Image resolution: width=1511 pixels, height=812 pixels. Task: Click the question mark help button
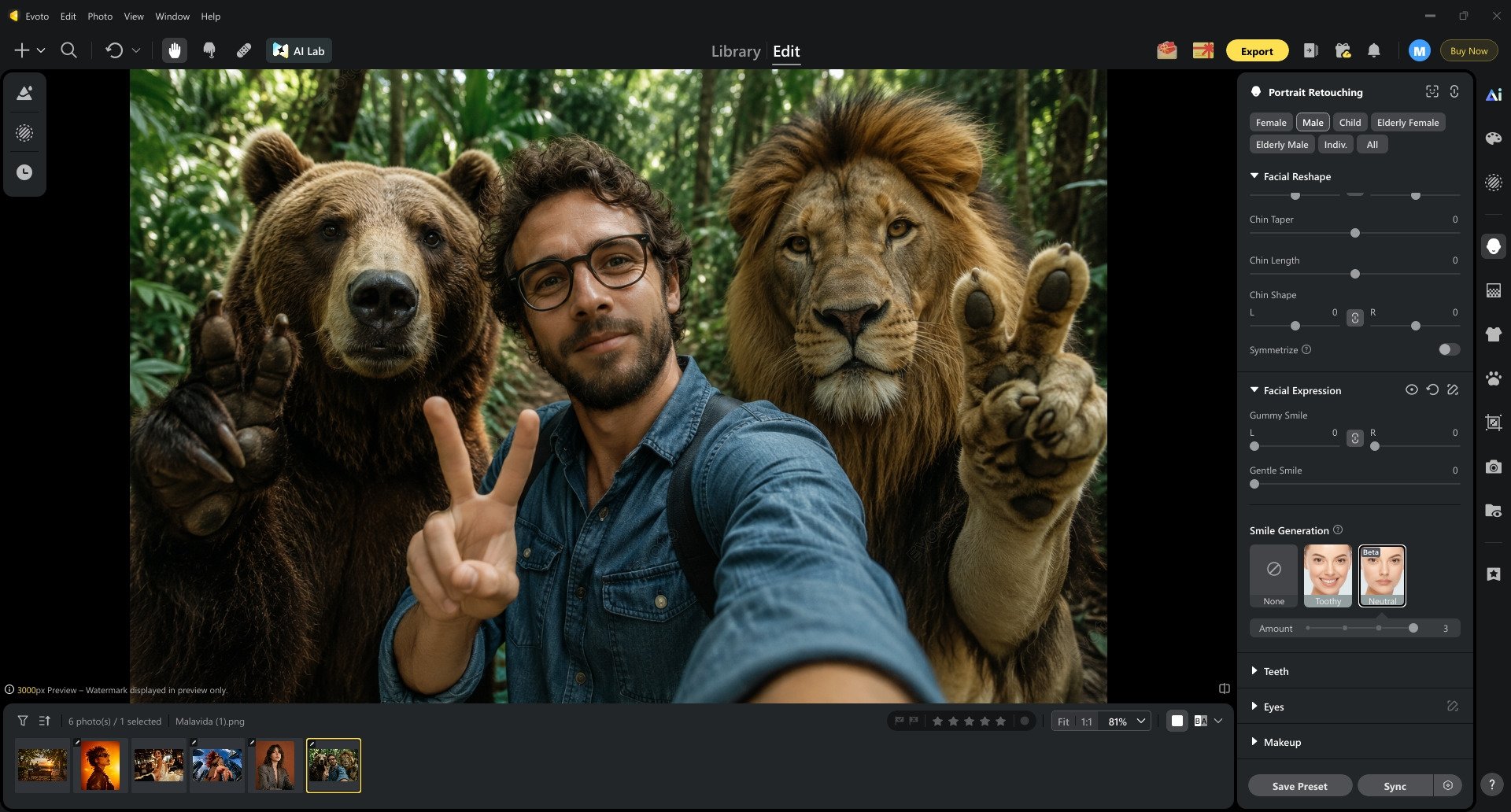point(1491,784)
